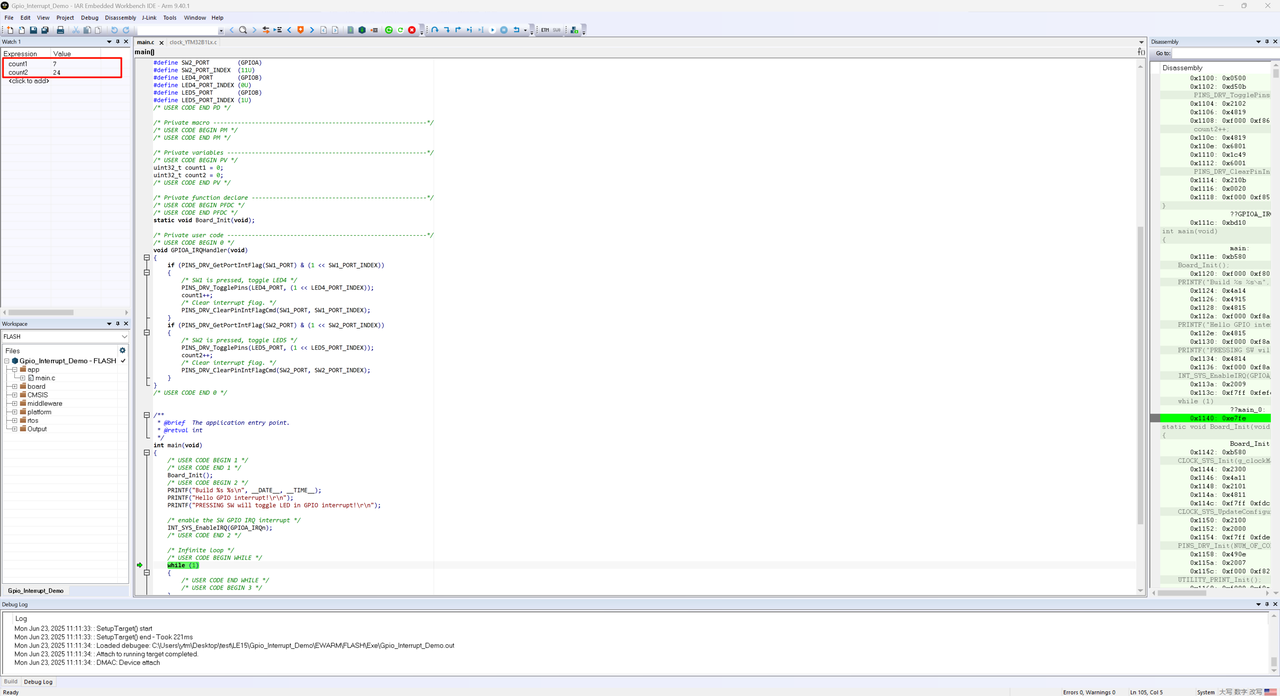Click the Print toolbar icon

point(60,30)
